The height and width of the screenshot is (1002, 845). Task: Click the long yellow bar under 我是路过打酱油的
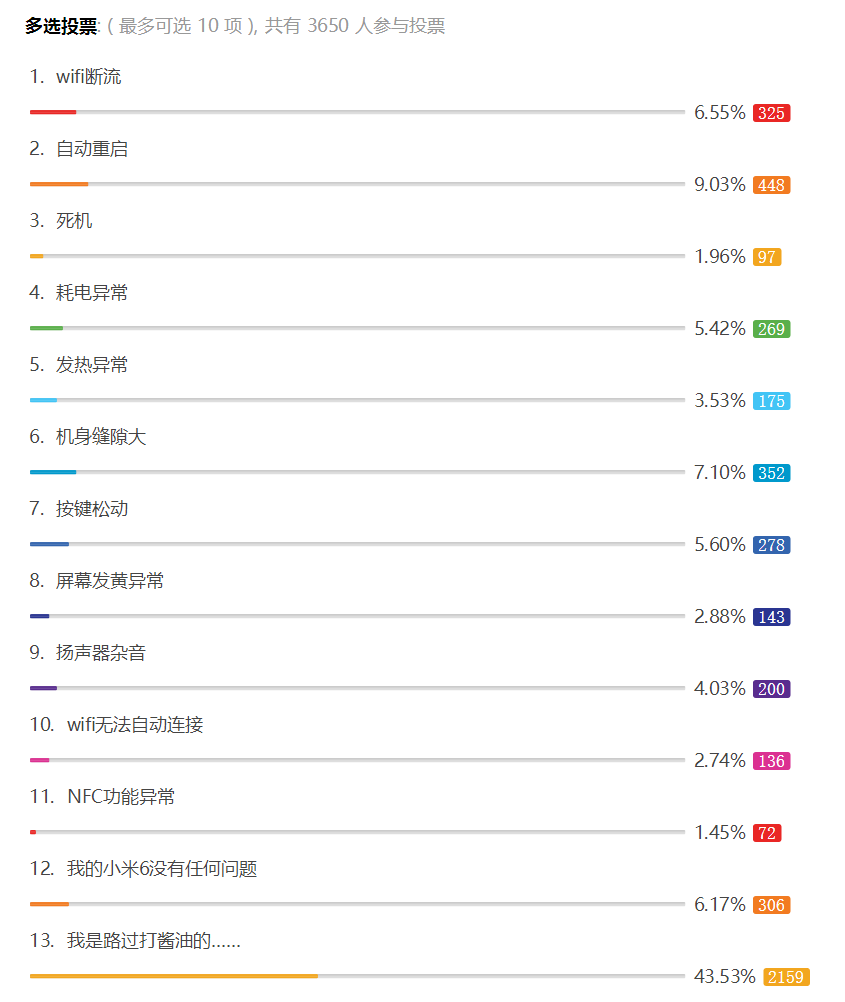[174, 976]
